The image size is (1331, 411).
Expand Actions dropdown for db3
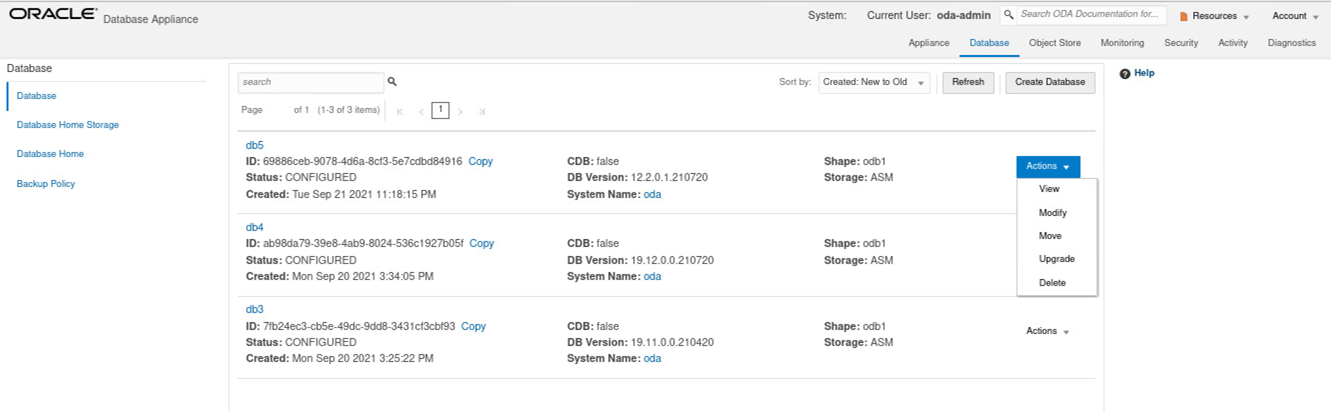[x=1047, y=331]
